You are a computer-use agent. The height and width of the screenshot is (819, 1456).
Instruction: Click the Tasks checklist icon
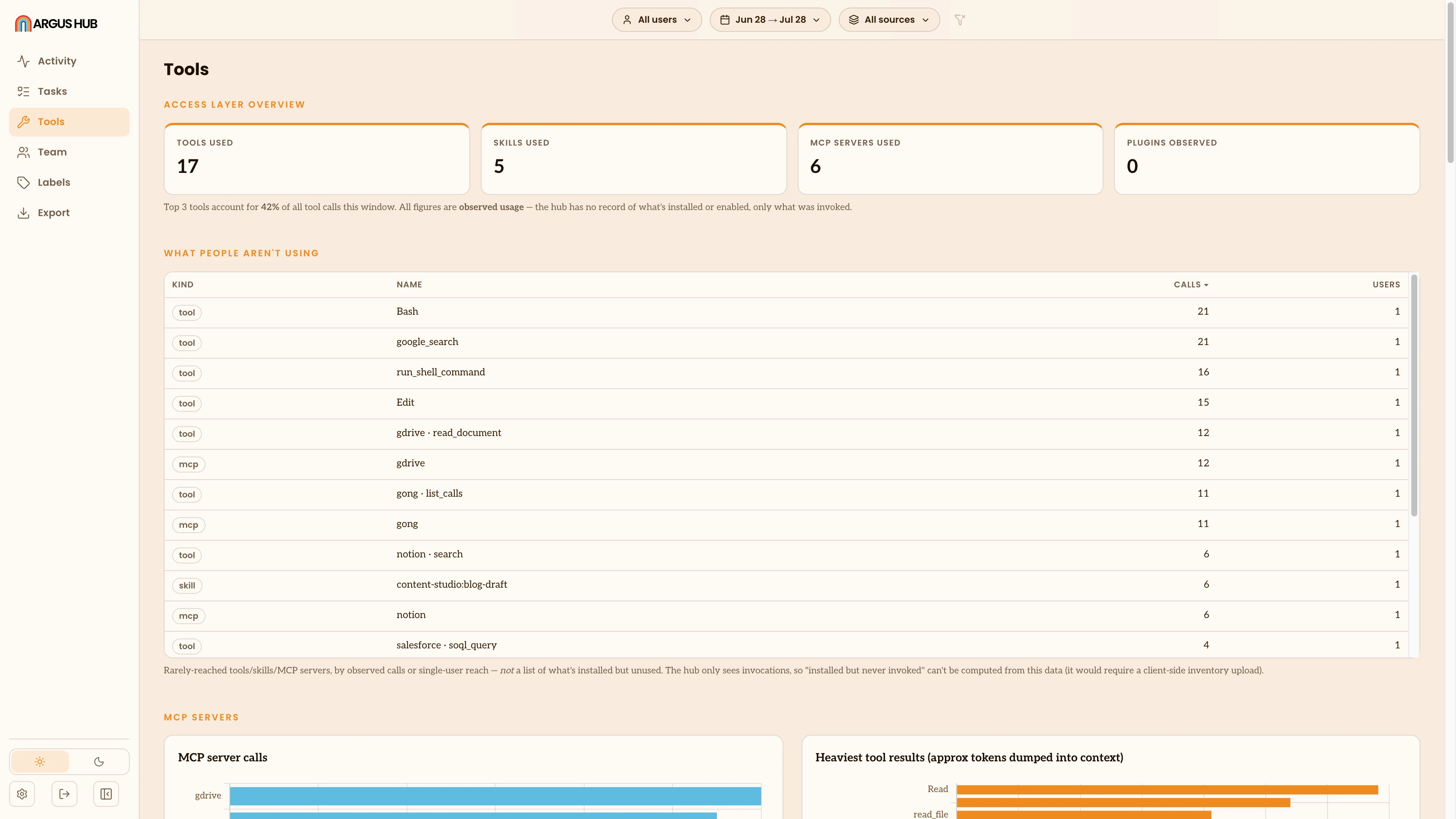[x=23, y=91]
